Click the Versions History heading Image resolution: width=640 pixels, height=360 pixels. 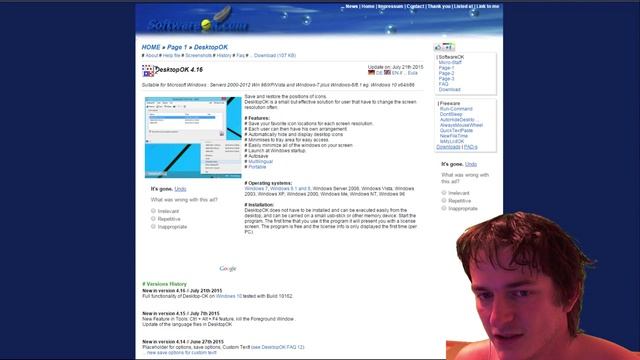pyautogui.click(x=164, y=284)
